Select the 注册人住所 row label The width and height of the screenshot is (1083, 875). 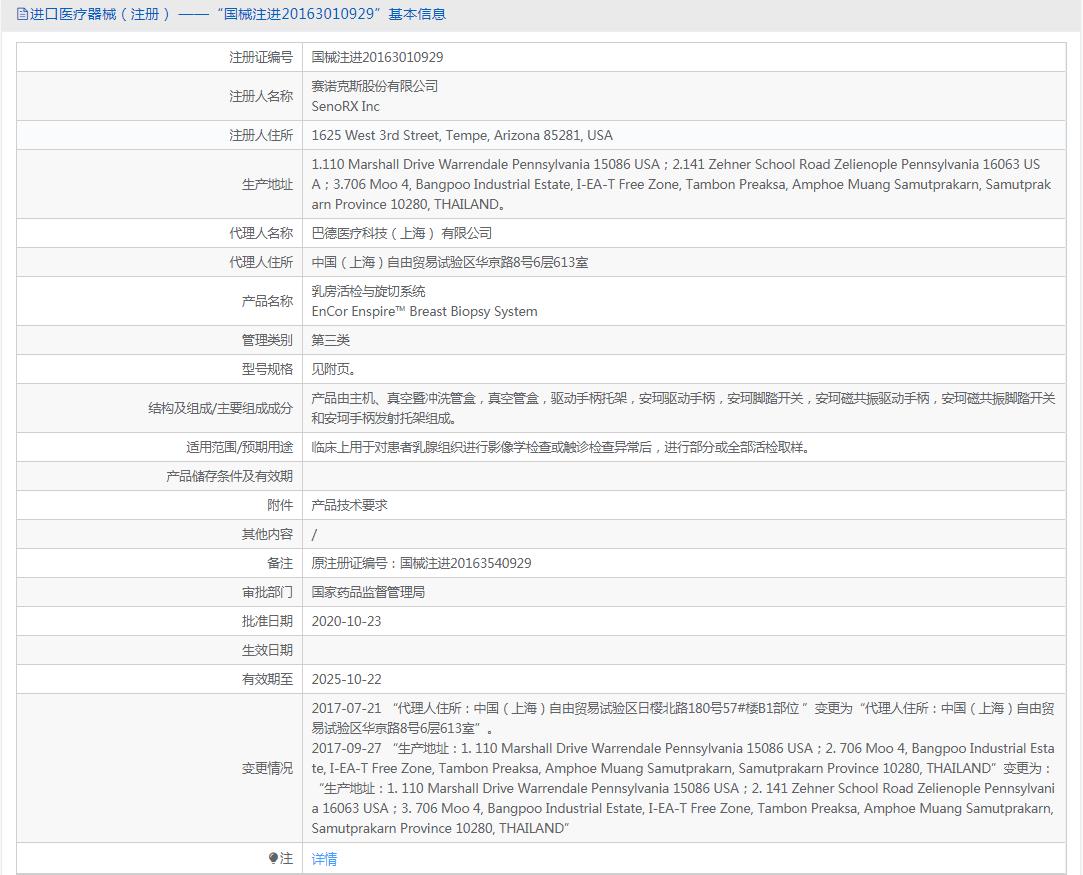coord(261,135)
